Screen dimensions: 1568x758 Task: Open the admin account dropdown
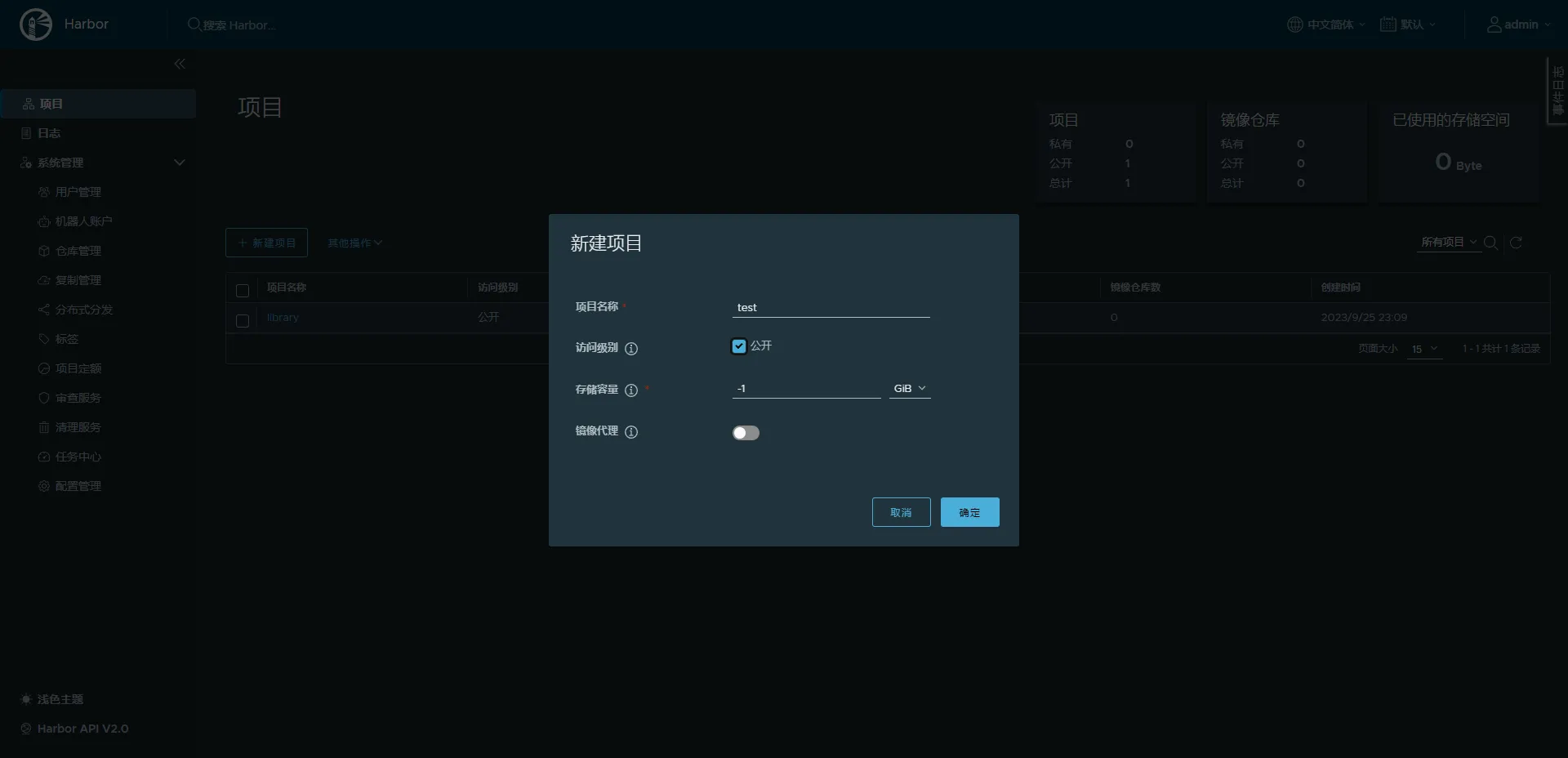1518,25
